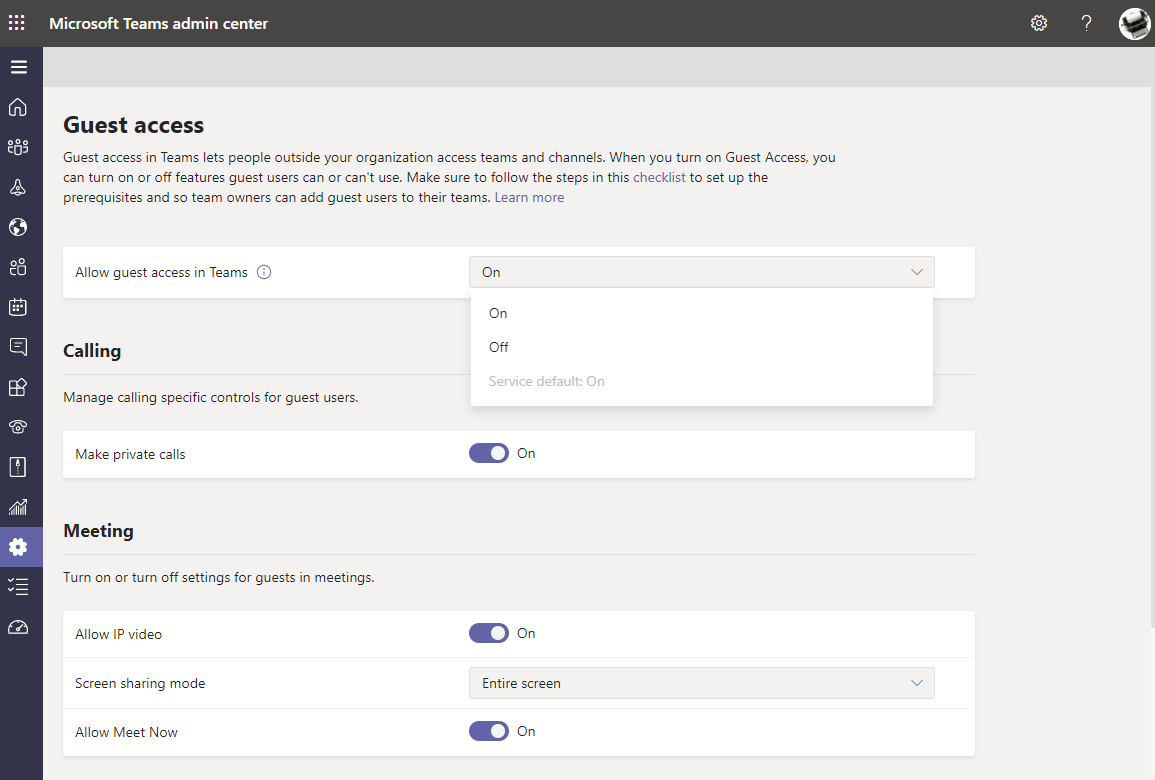Turn off the Allow IP video switch
Viewport: 1155px width, 780px height.
coord(489,633)
